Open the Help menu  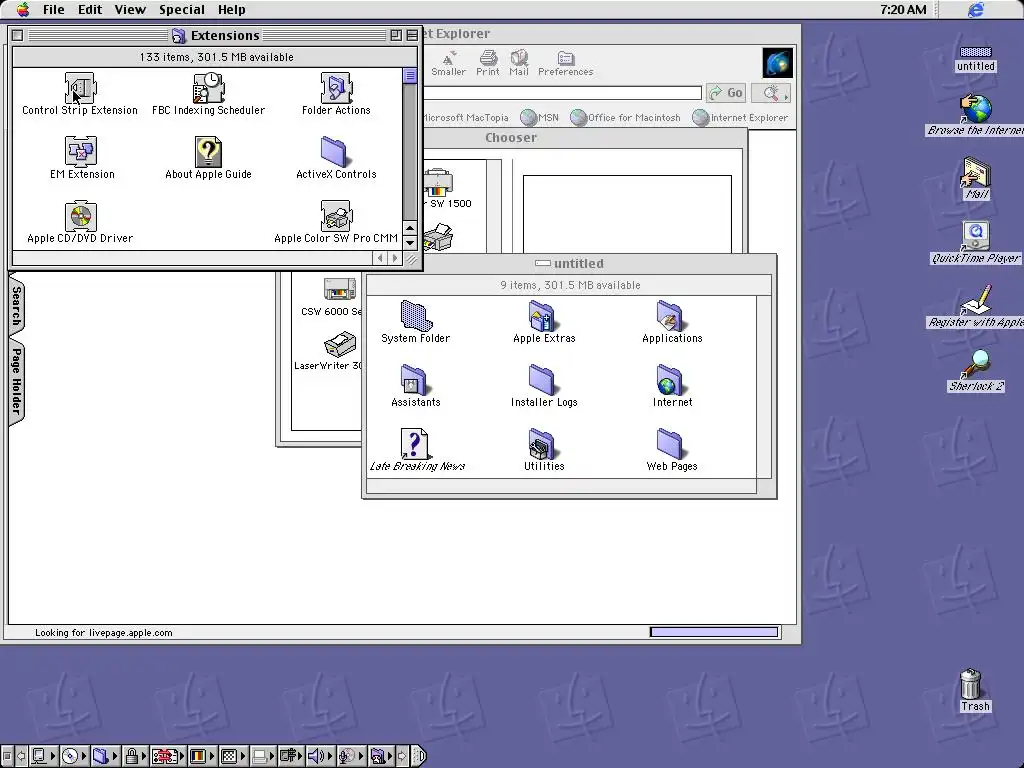tap(231, 10)
